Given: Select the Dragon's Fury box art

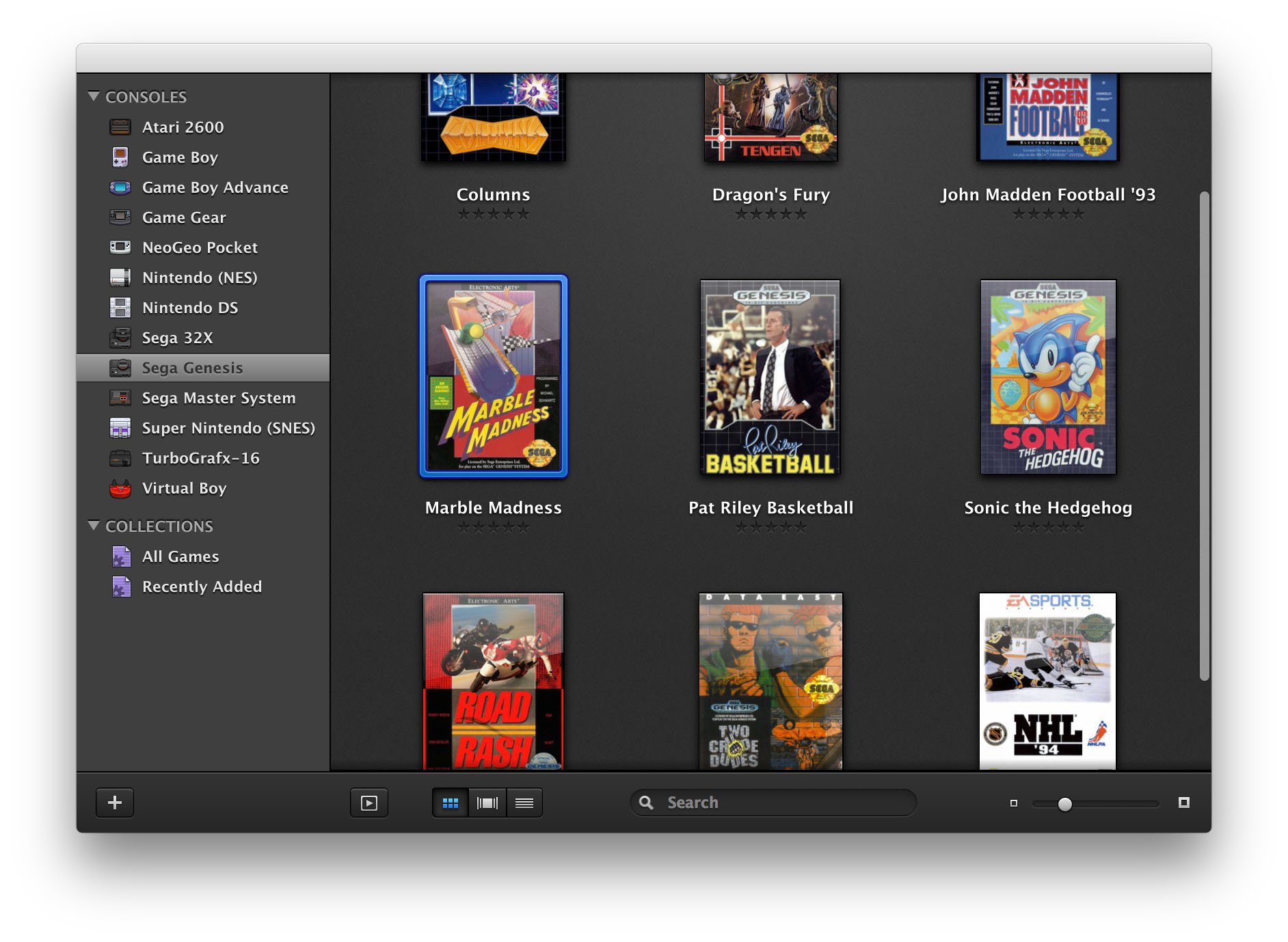Looking at the screenshot, I should click(x=771, y=117).
